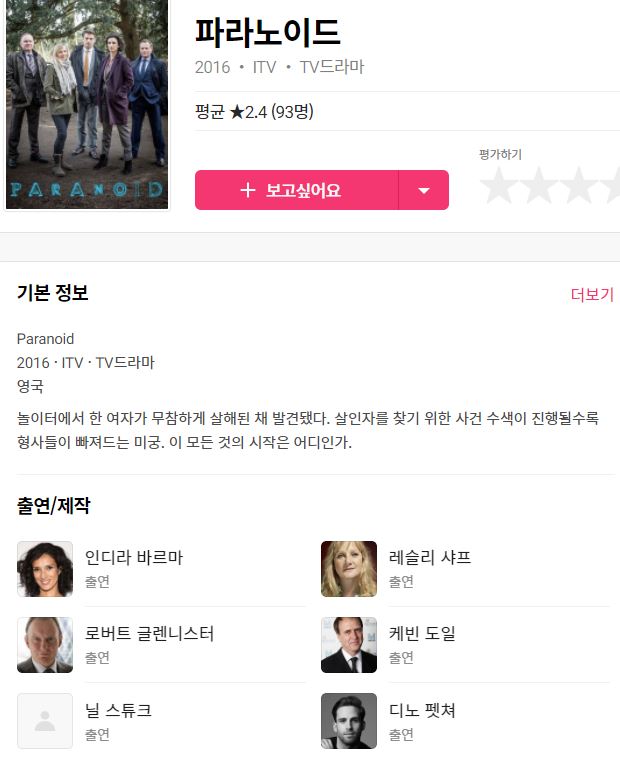Screen dimensions: 620x770
Task: Open 레슬리 샤프 profile photo
Action: (x=349, y=569)
